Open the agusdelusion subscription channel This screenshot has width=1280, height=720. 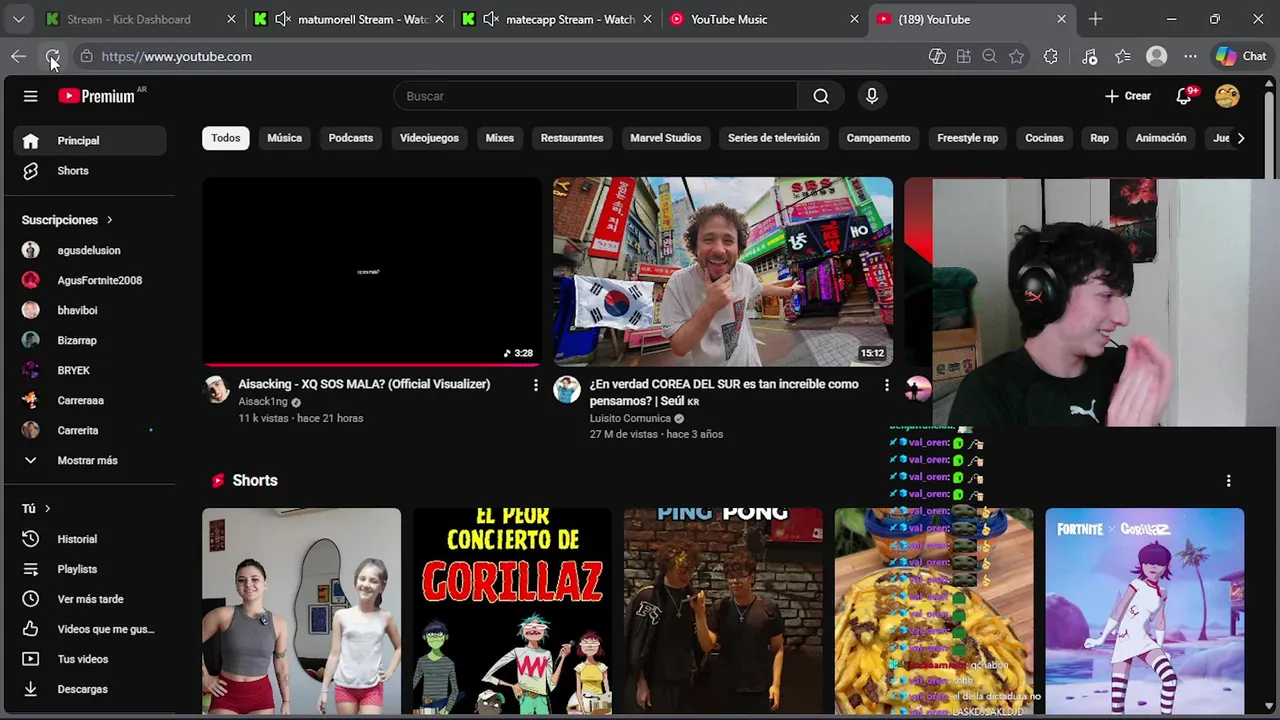(x=88, y=250)
